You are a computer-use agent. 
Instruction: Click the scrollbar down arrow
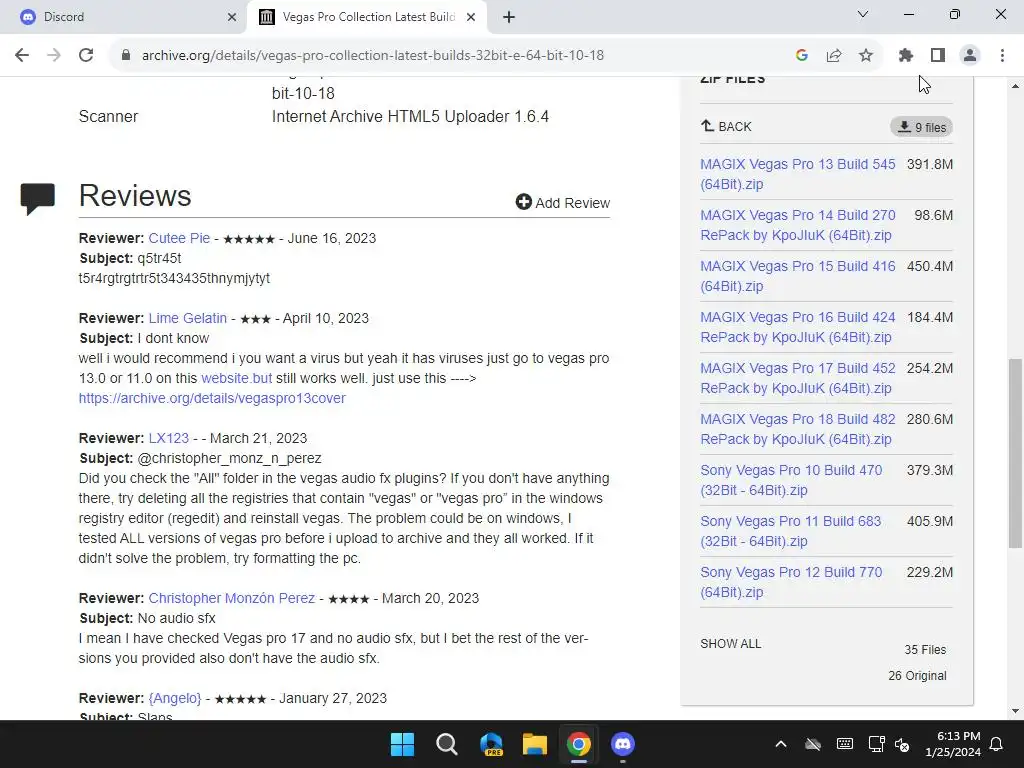tap(1015, 711)
